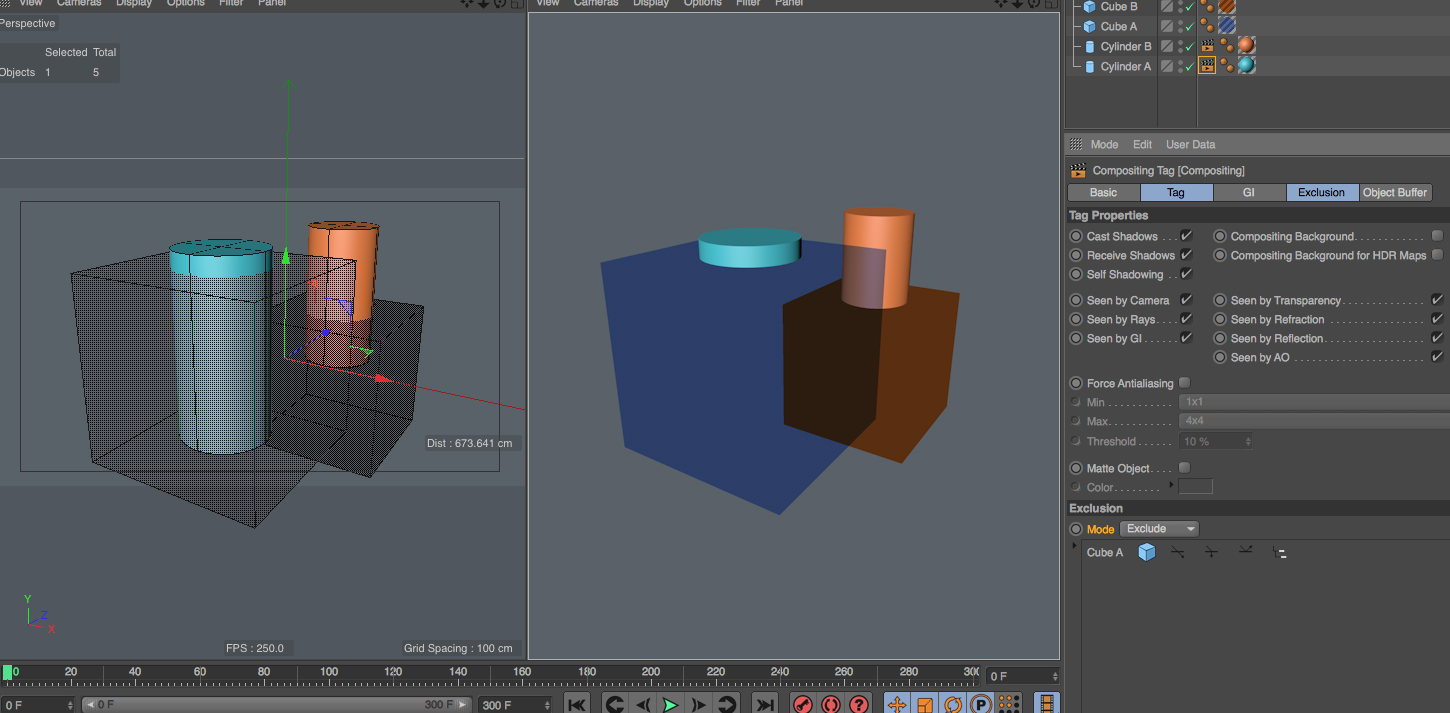The image size is (1450, 713).
Task: Play the animation forwards
Action: click(x=670, y=704)
